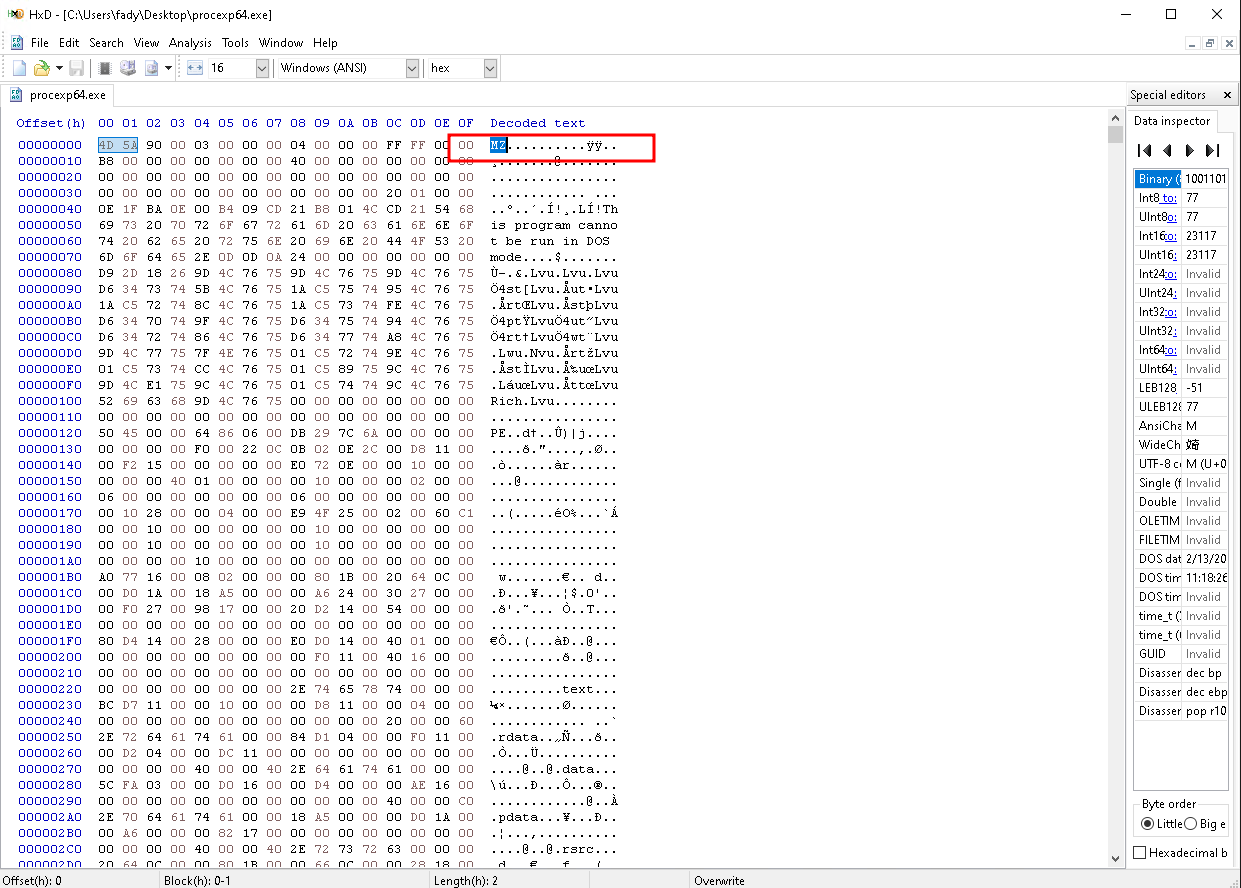Screen dimensions: 1241x888
Task: Open the Tools menu
Action: pos(236,43)
